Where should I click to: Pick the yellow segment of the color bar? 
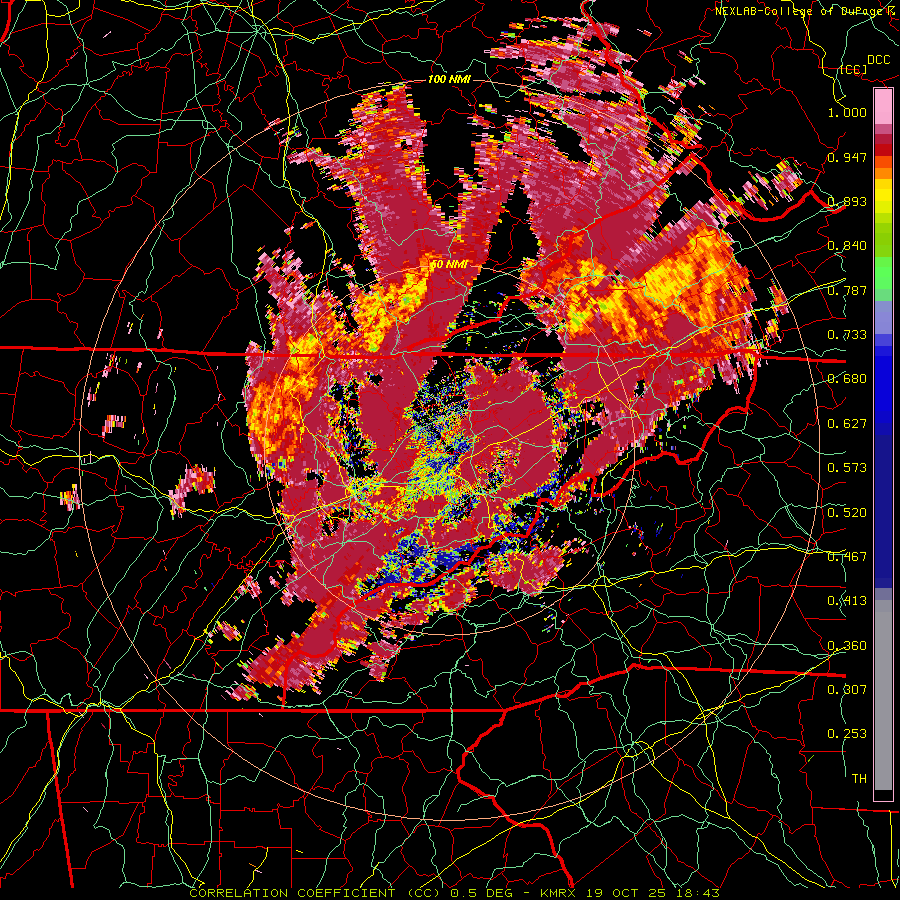click(x=883, y=196)
